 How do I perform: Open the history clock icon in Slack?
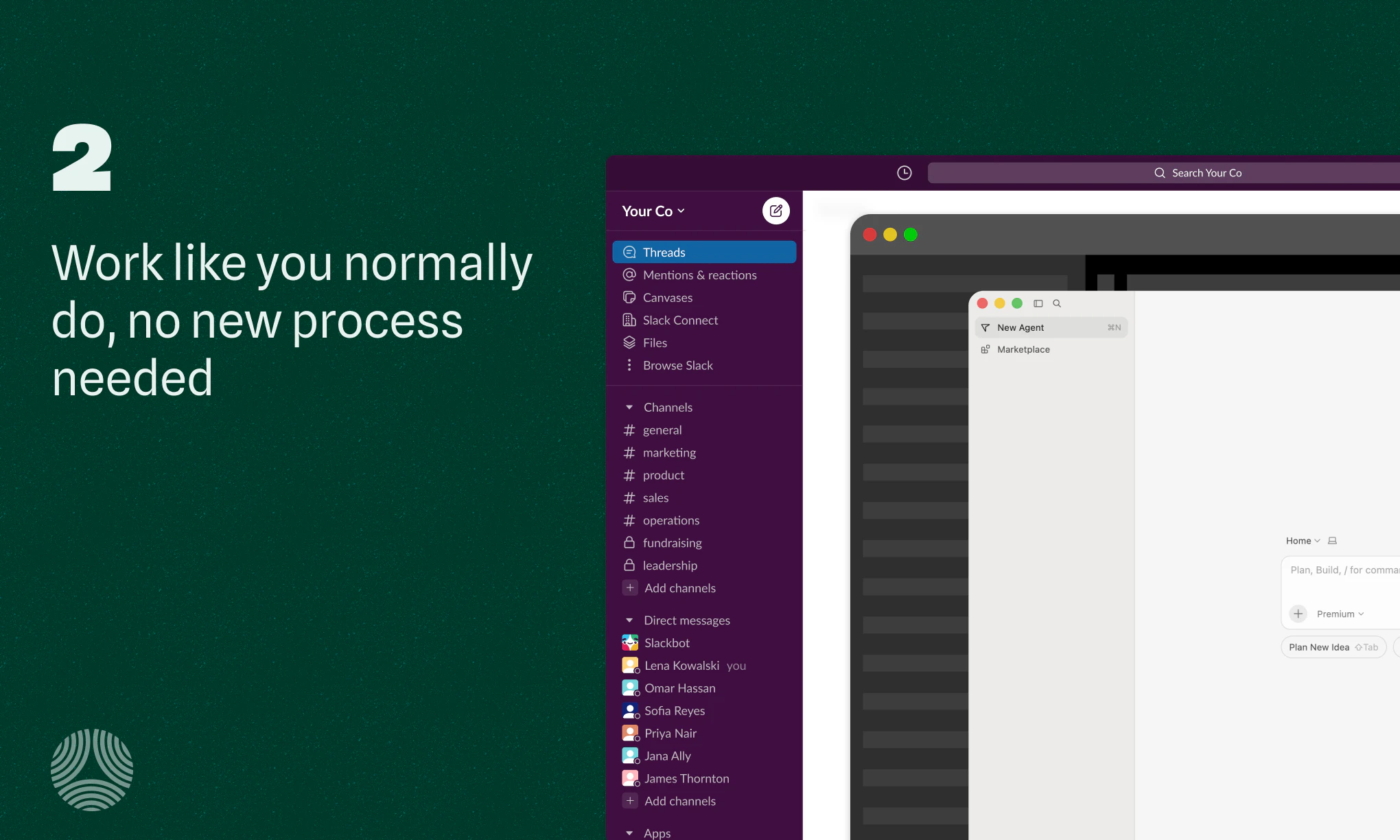[x=905, y=173]
